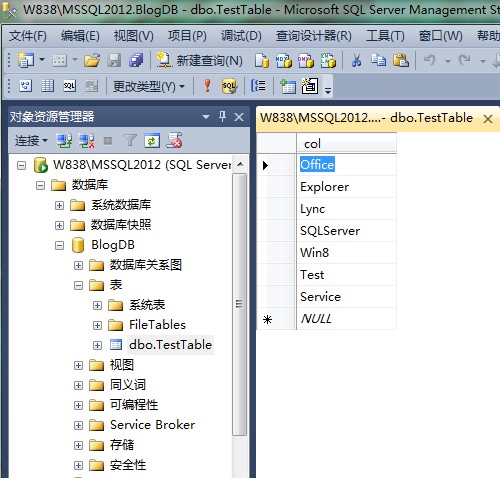500x478 pixels.
Task: Refresh Object Explorer with green arrows icon
Action: click(152, 140)
